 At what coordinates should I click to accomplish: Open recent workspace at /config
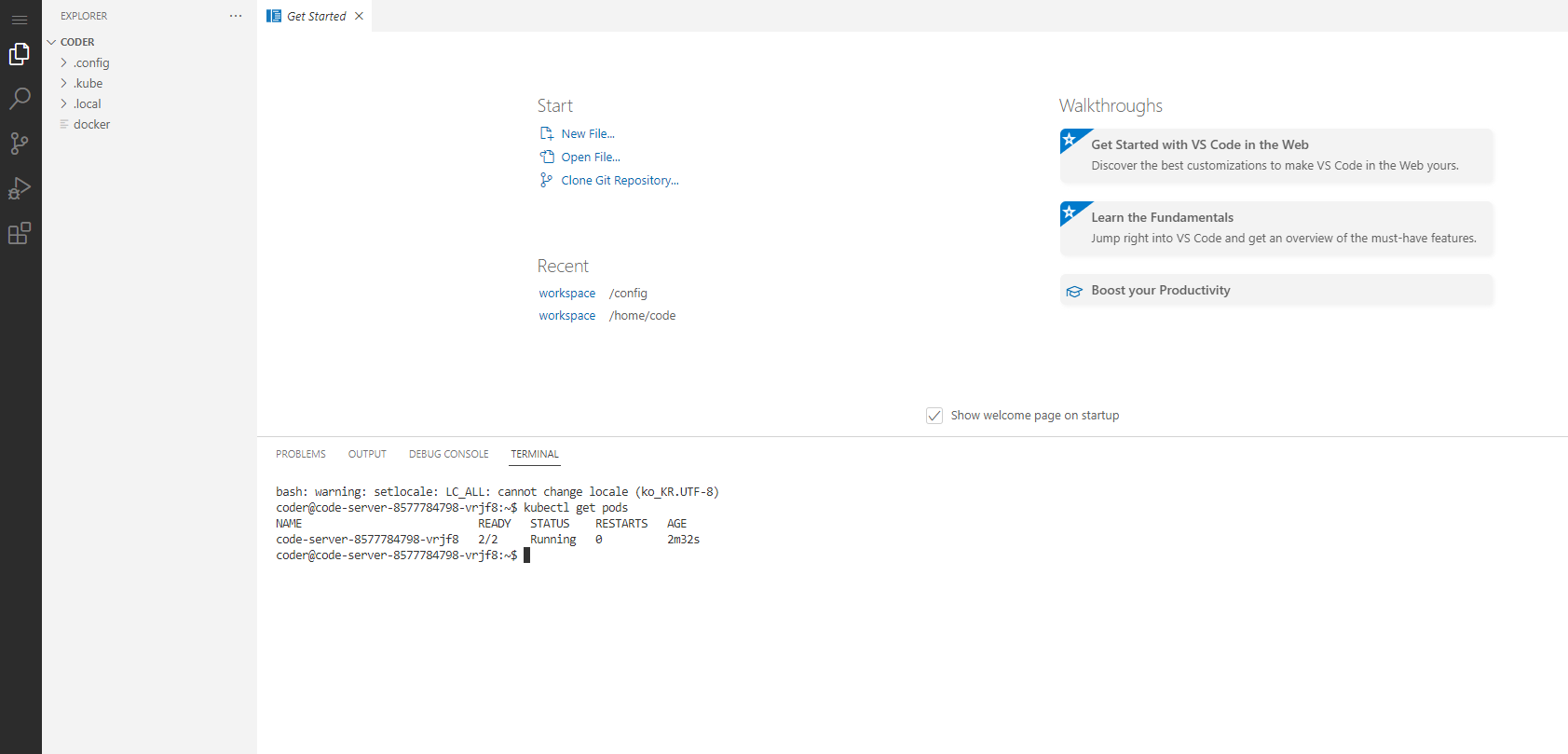click(566, 293)
